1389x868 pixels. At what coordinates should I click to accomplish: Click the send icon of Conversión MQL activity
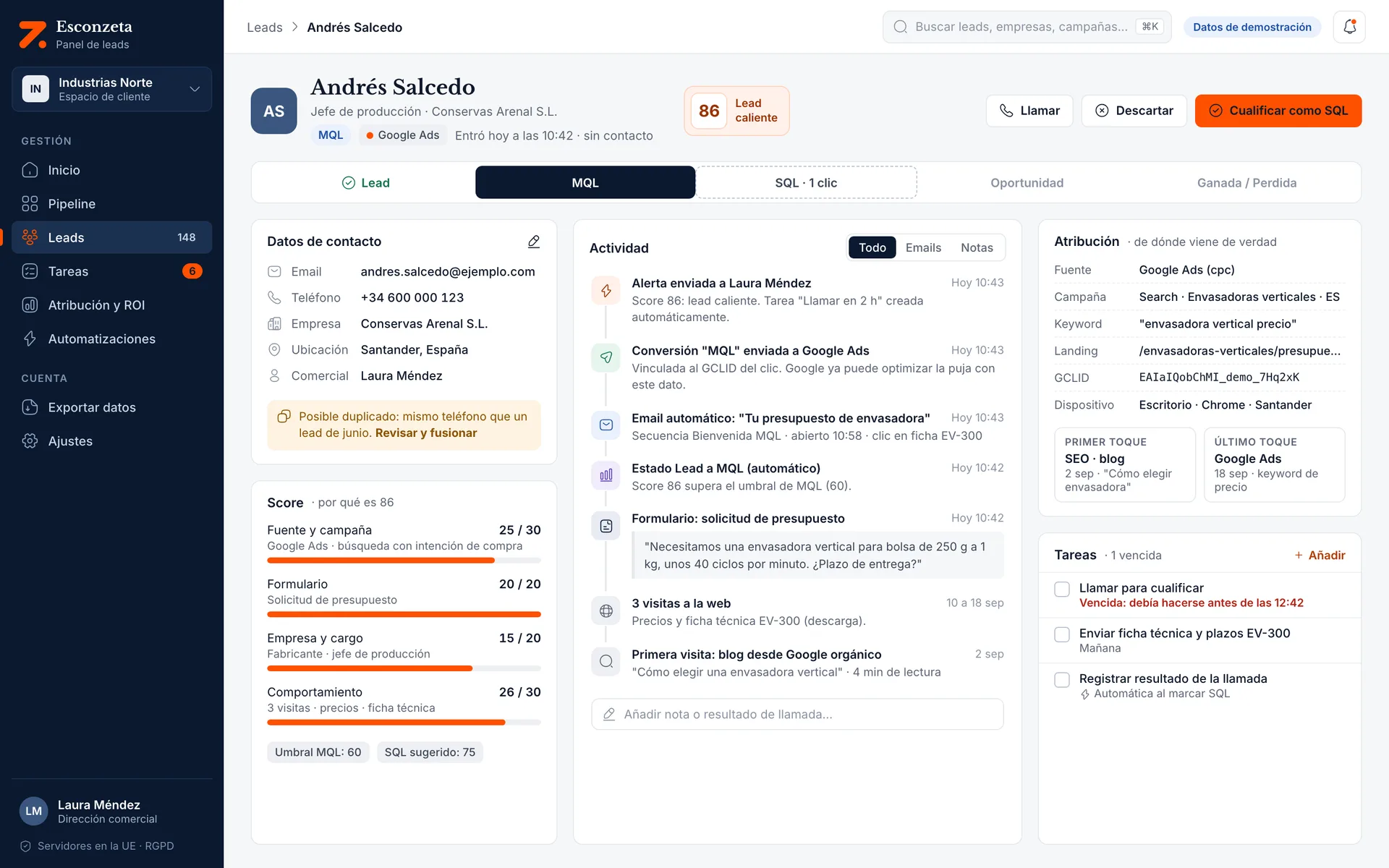606,357
